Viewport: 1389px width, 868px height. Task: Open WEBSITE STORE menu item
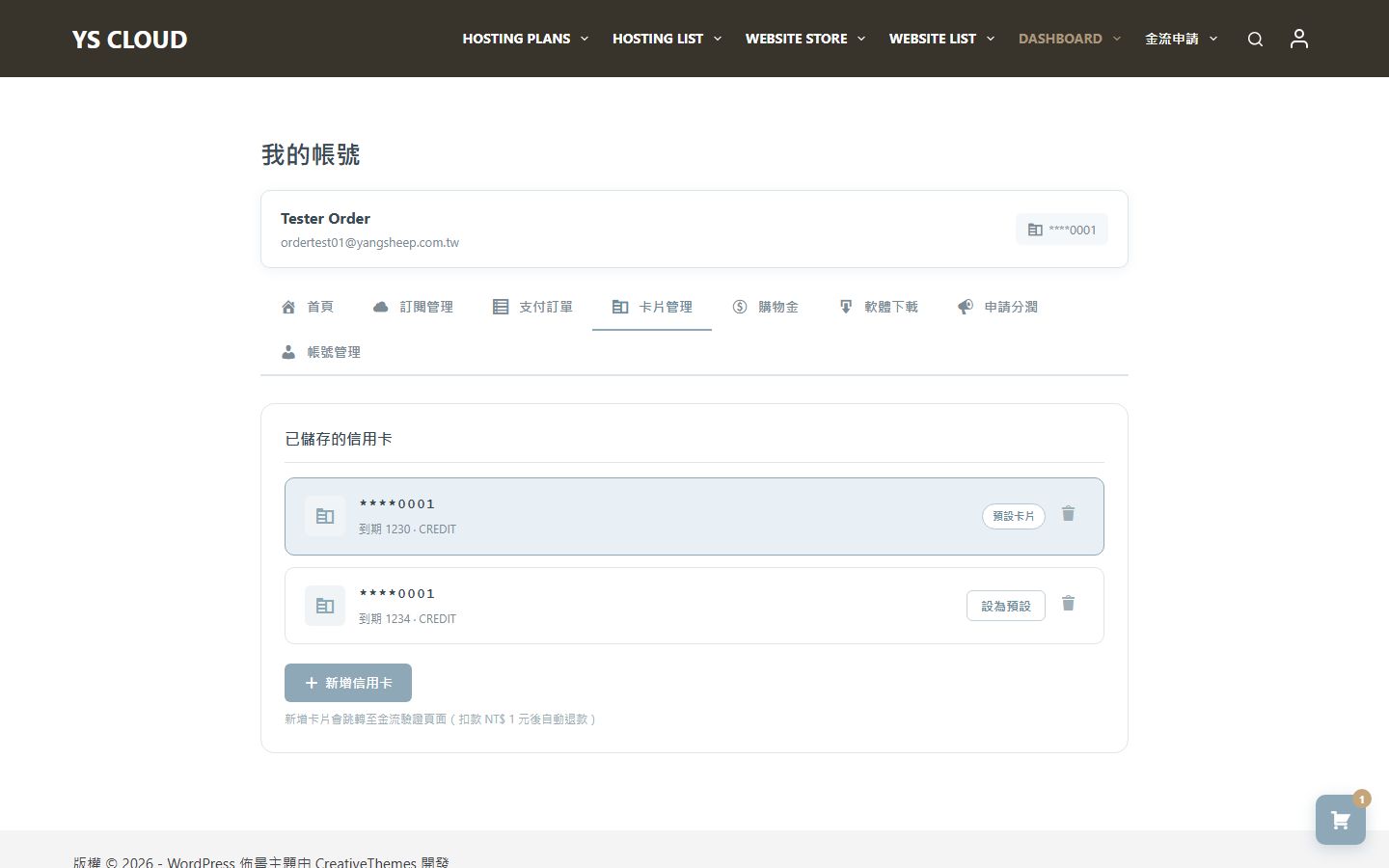coord(796,39)
